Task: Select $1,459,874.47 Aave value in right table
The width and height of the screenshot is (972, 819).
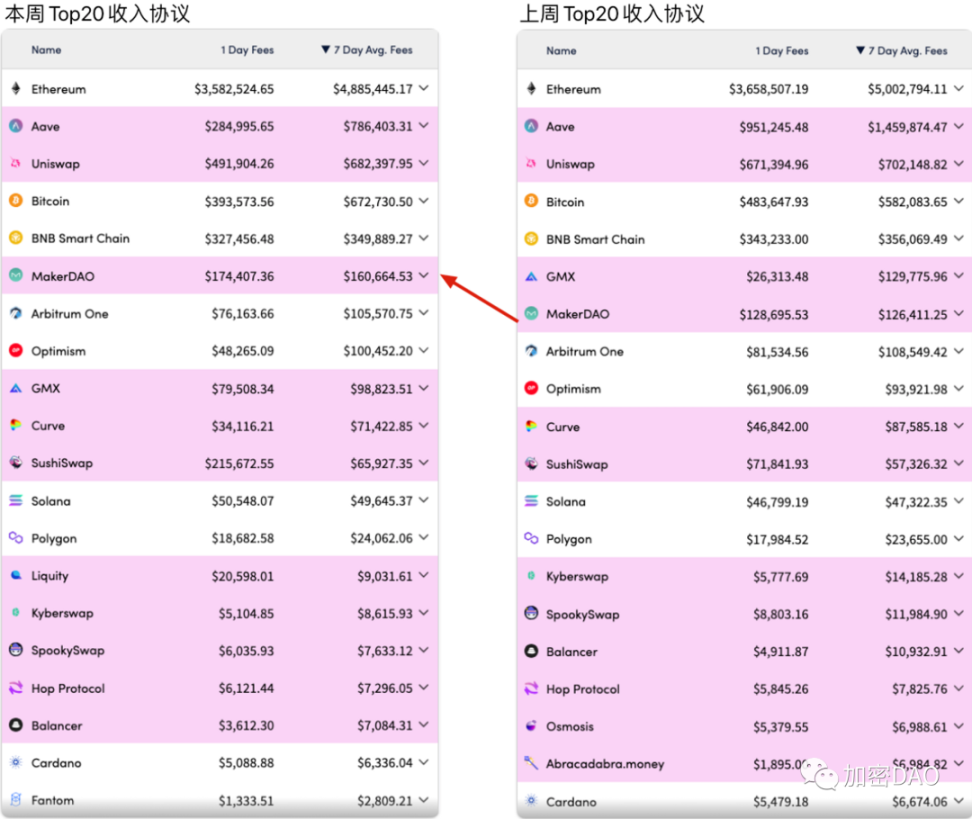Action: click(907, 127)
